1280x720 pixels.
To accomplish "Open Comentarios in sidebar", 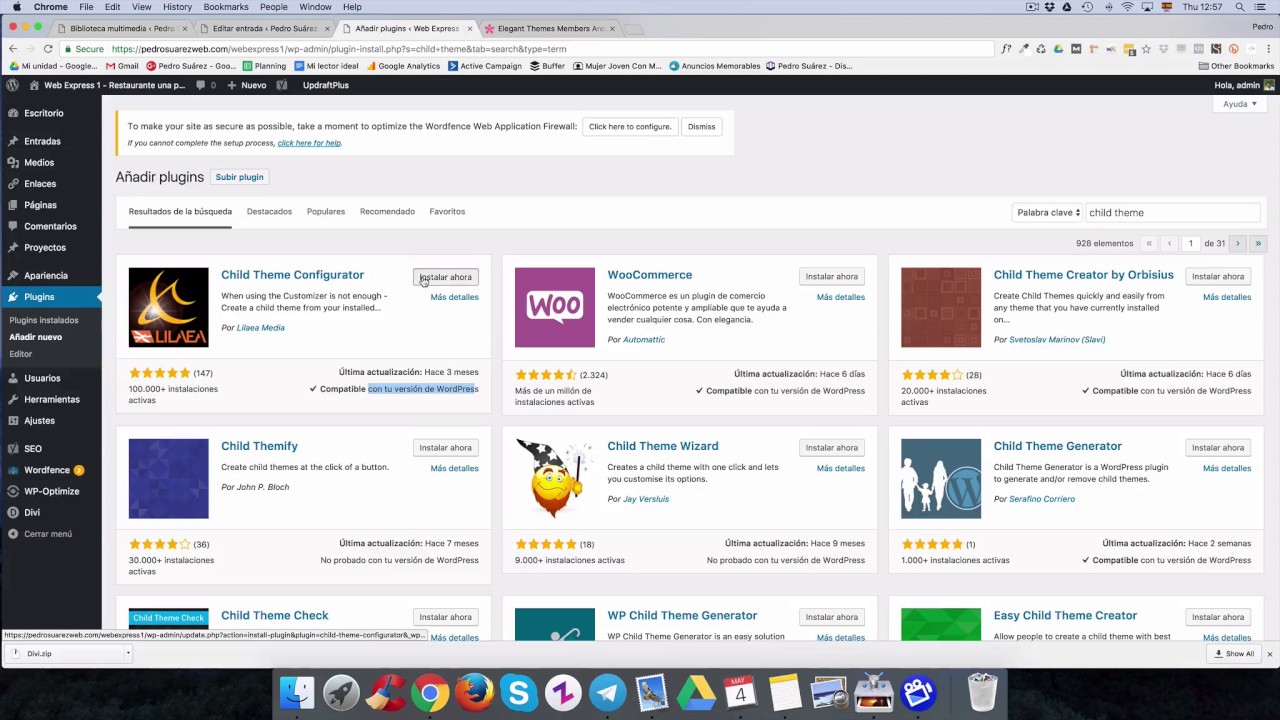I will [x=50, y=226].
